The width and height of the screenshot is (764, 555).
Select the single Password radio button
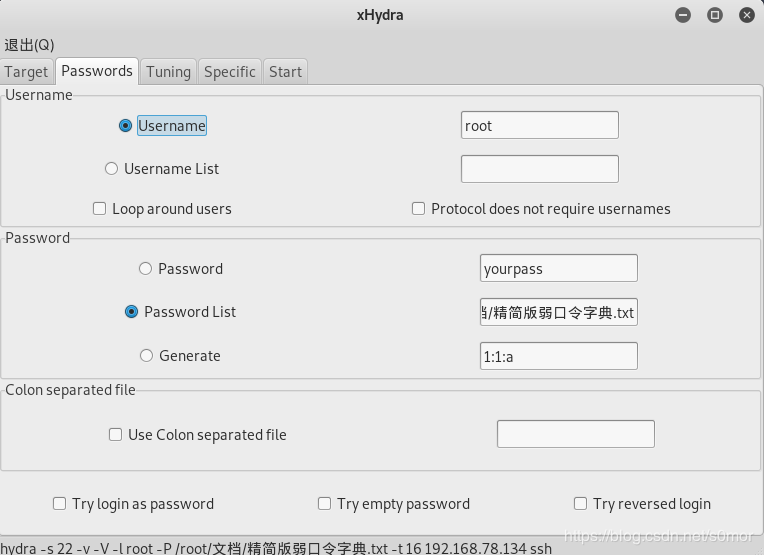(146, 268)
